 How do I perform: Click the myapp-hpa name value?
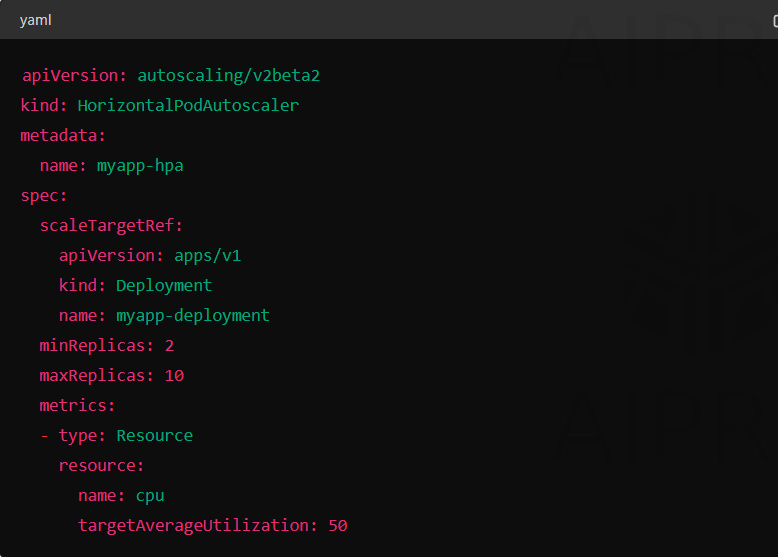pyautogui.click(x=140, y=166)
